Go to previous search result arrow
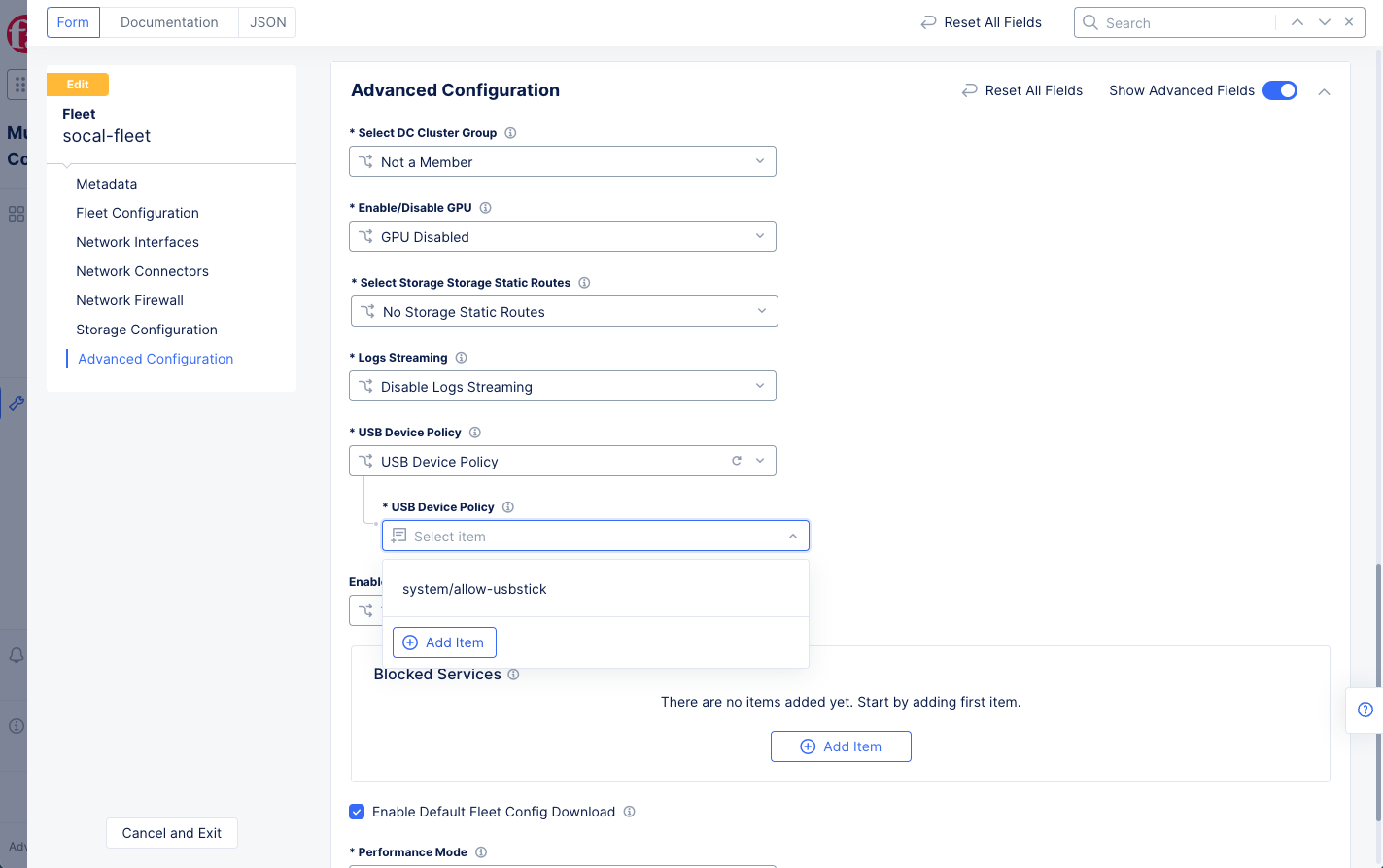This screenshot has width=1383, height=868. click(1297, 22)
